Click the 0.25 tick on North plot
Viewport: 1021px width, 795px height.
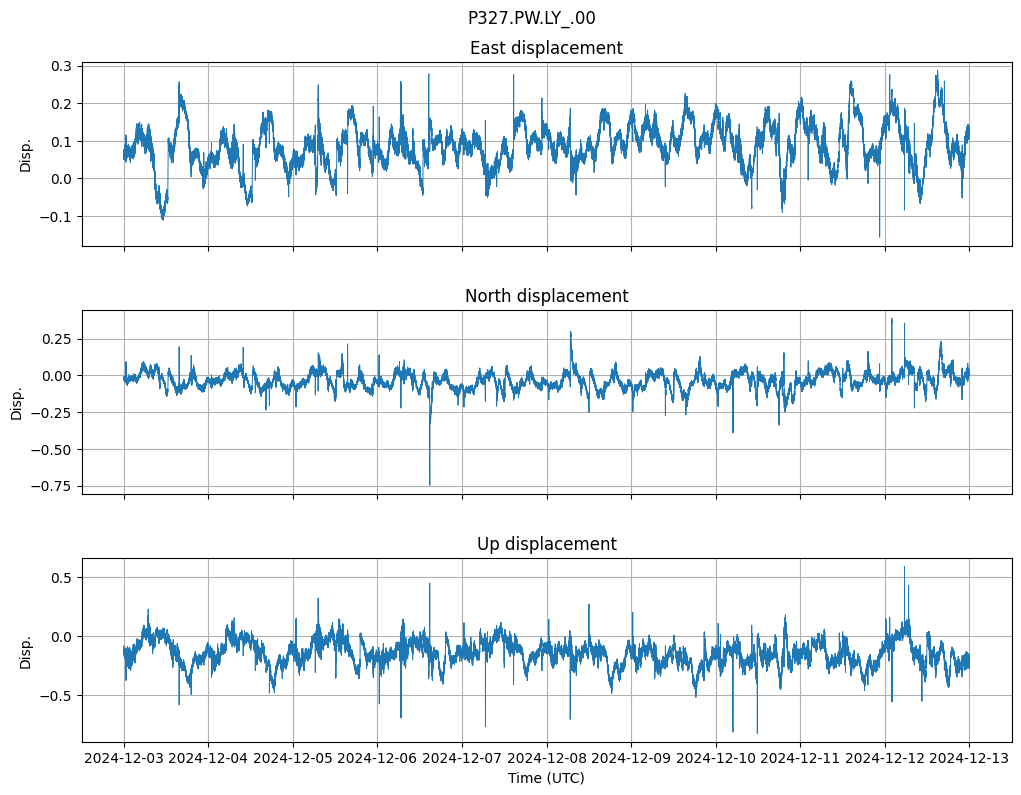click(56, 339)
